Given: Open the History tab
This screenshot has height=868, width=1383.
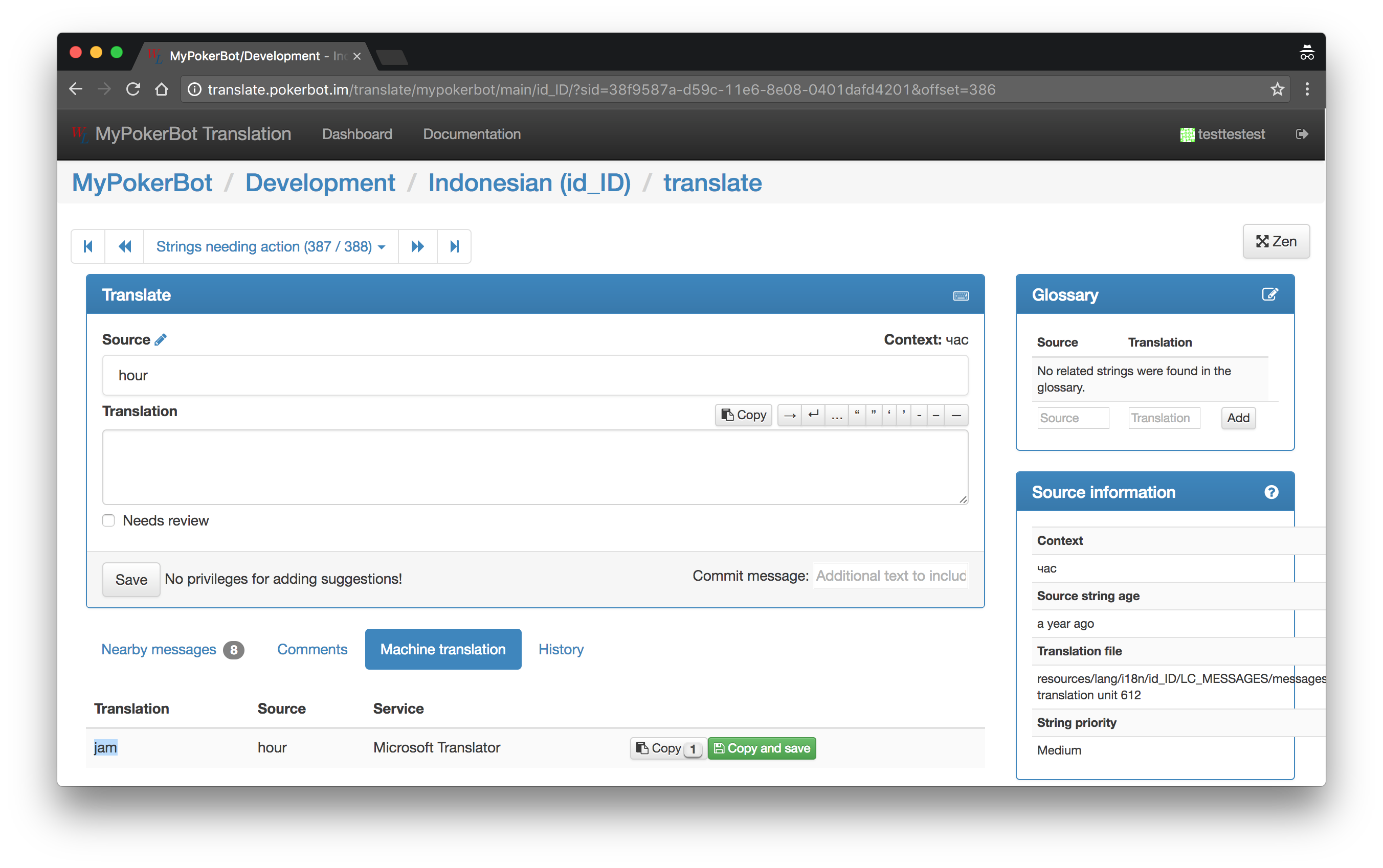Looking at the screenshot, I should [x=561, y=649].
